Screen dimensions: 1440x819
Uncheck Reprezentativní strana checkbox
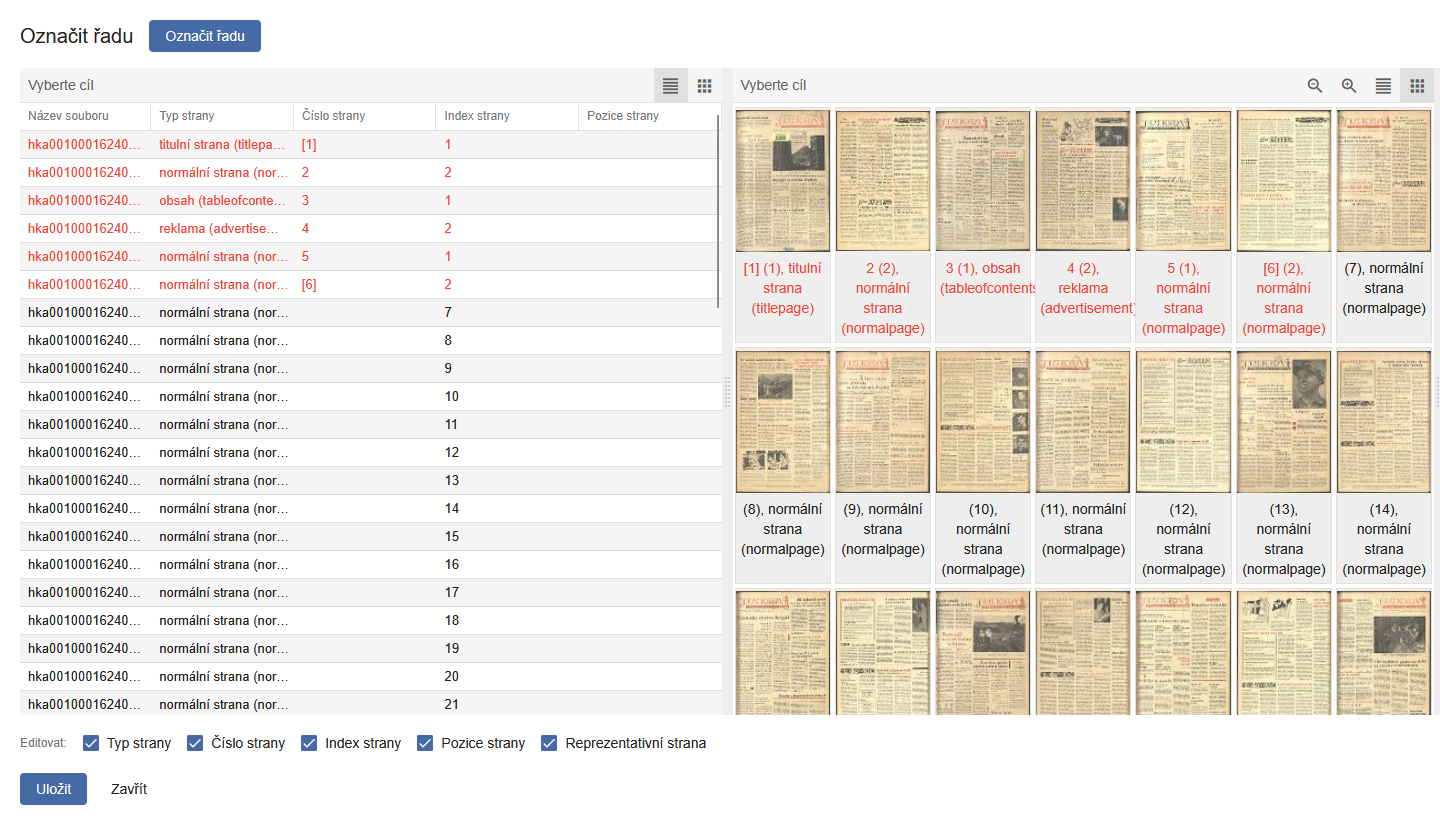tap(549, 743)
